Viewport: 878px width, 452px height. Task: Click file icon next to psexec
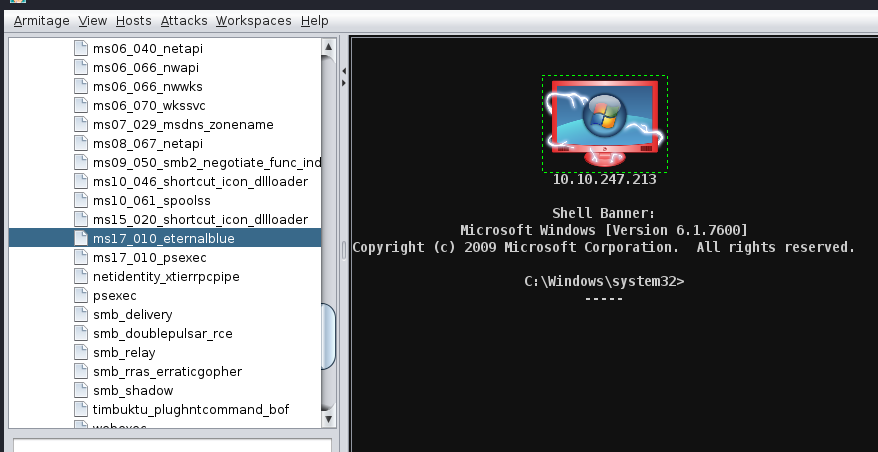[x=82, y=295]
